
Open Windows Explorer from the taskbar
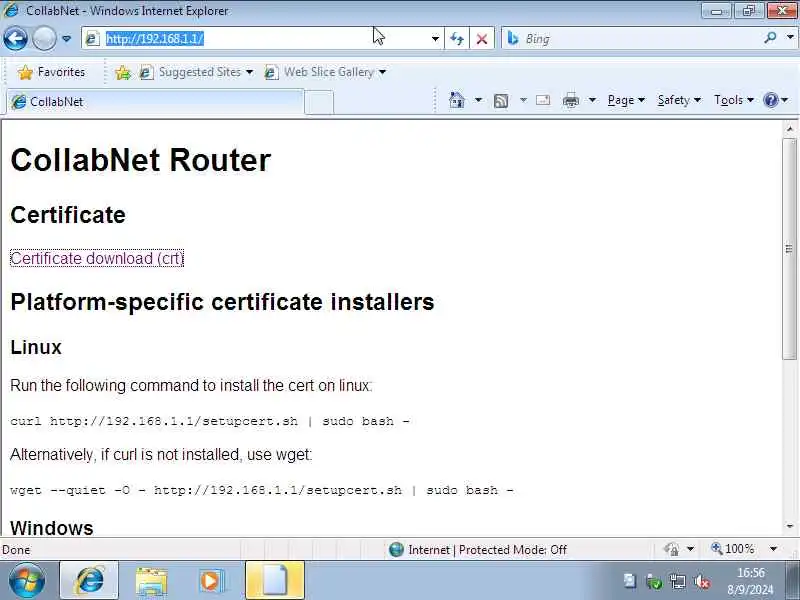coord(152,581)
